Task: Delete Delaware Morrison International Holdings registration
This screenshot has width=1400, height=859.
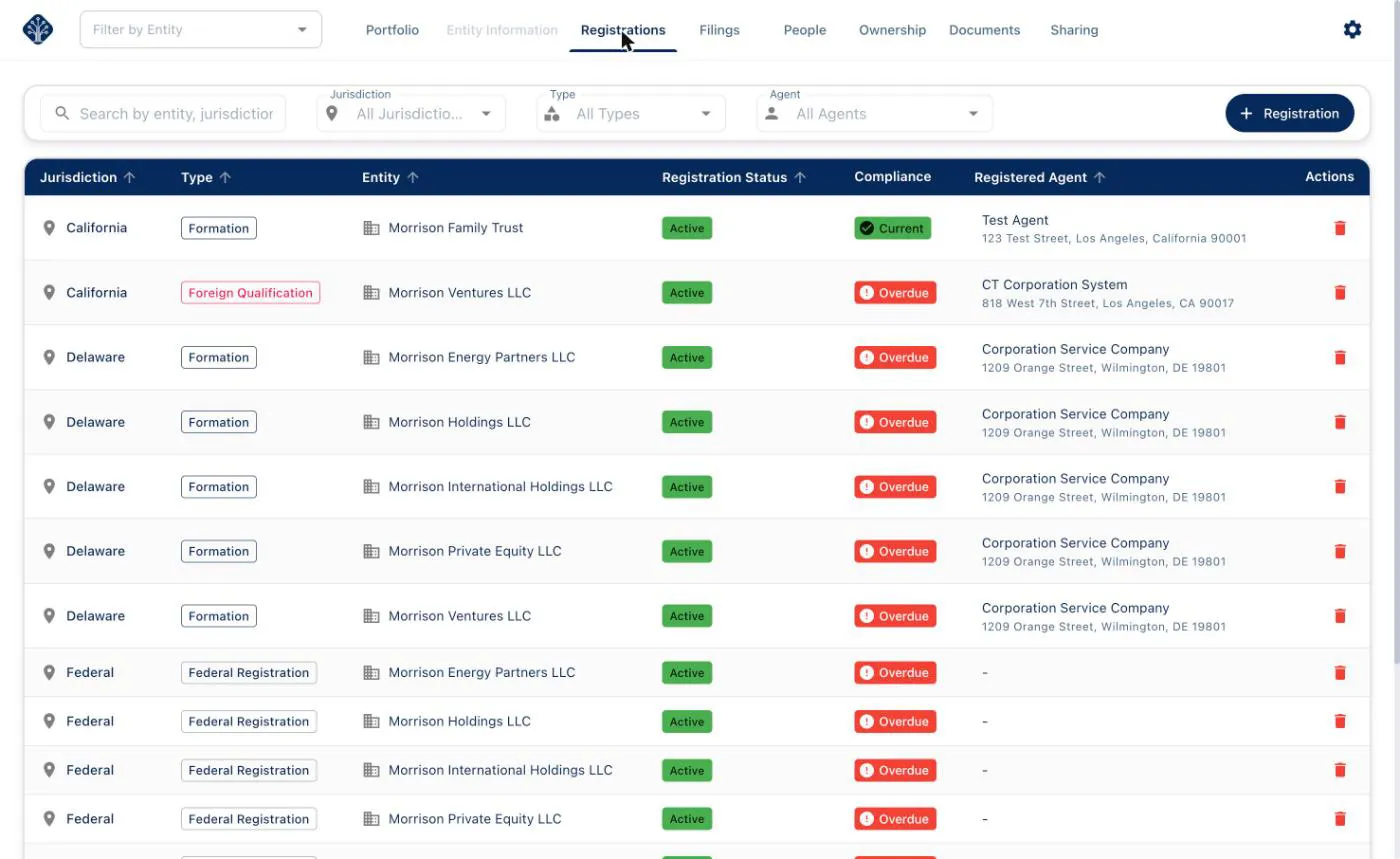Action: tap(1340, 487)
